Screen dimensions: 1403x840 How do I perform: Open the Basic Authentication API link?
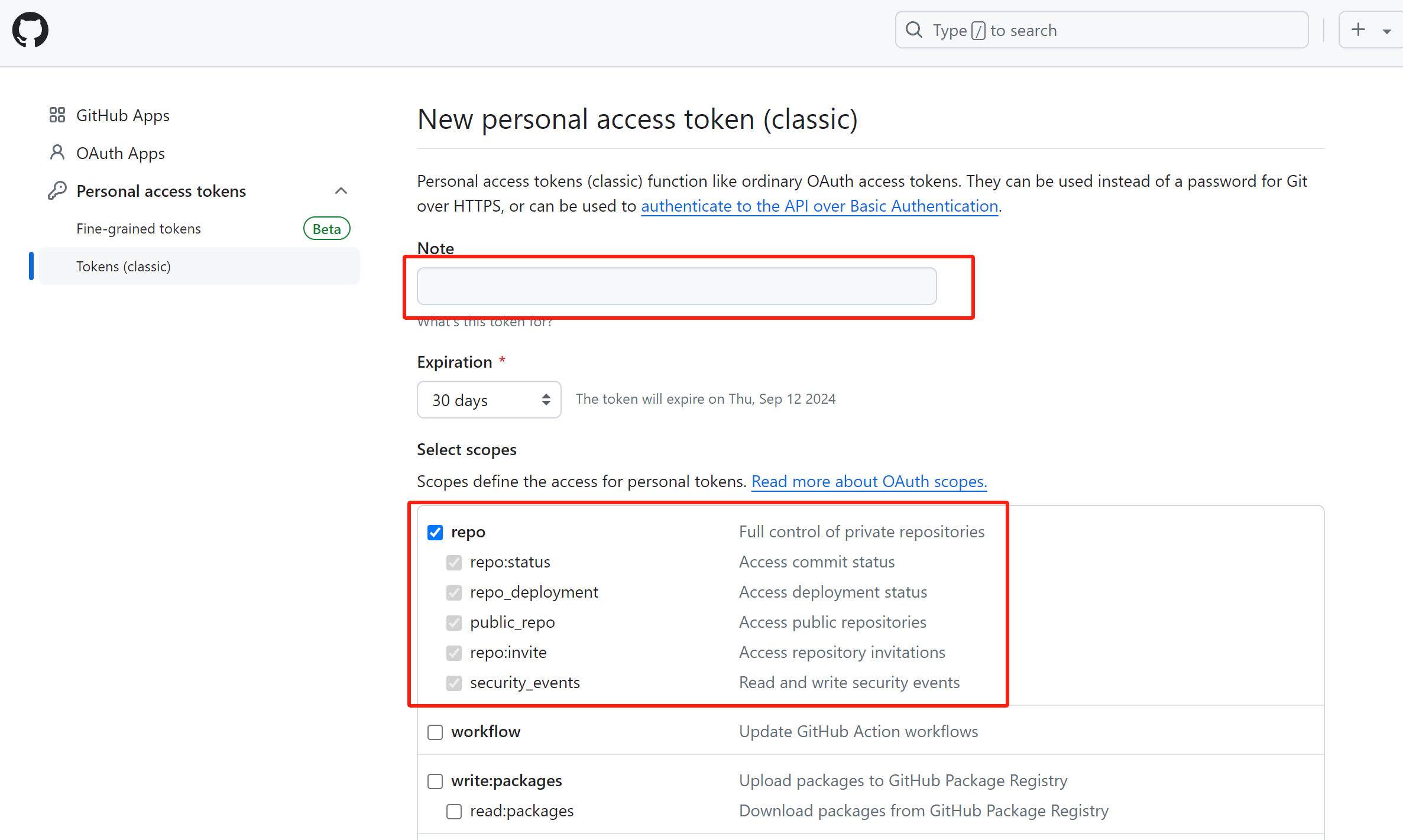(819, 206)
